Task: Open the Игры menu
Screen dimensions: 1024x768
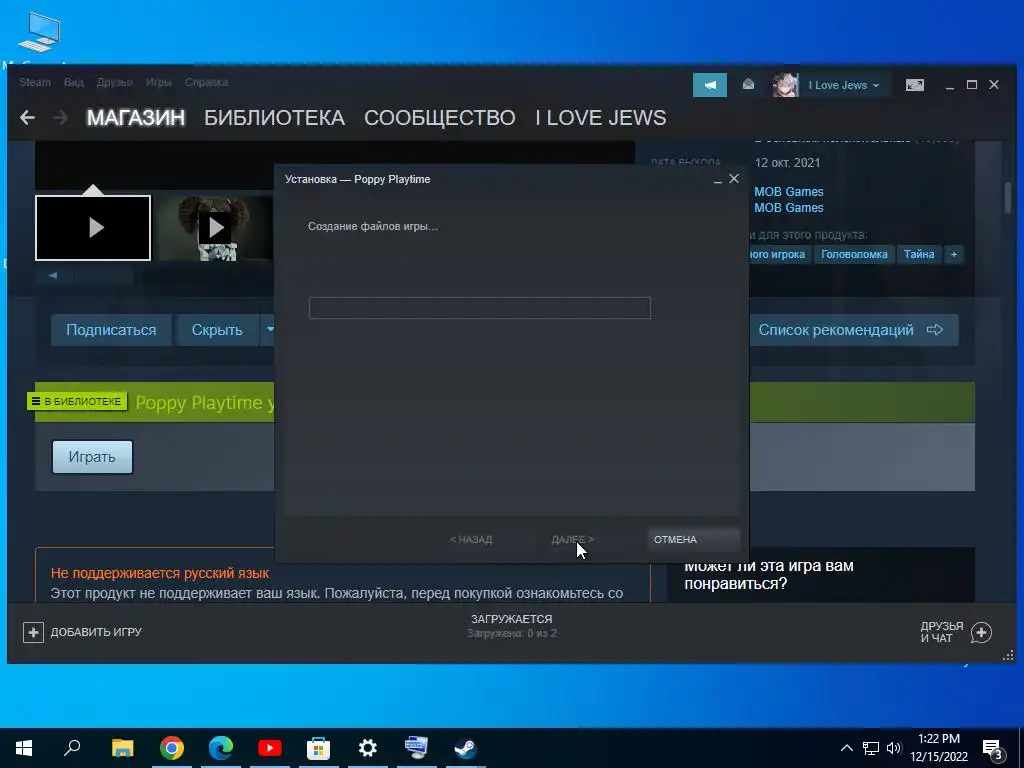Action: (x=158, y=82)
